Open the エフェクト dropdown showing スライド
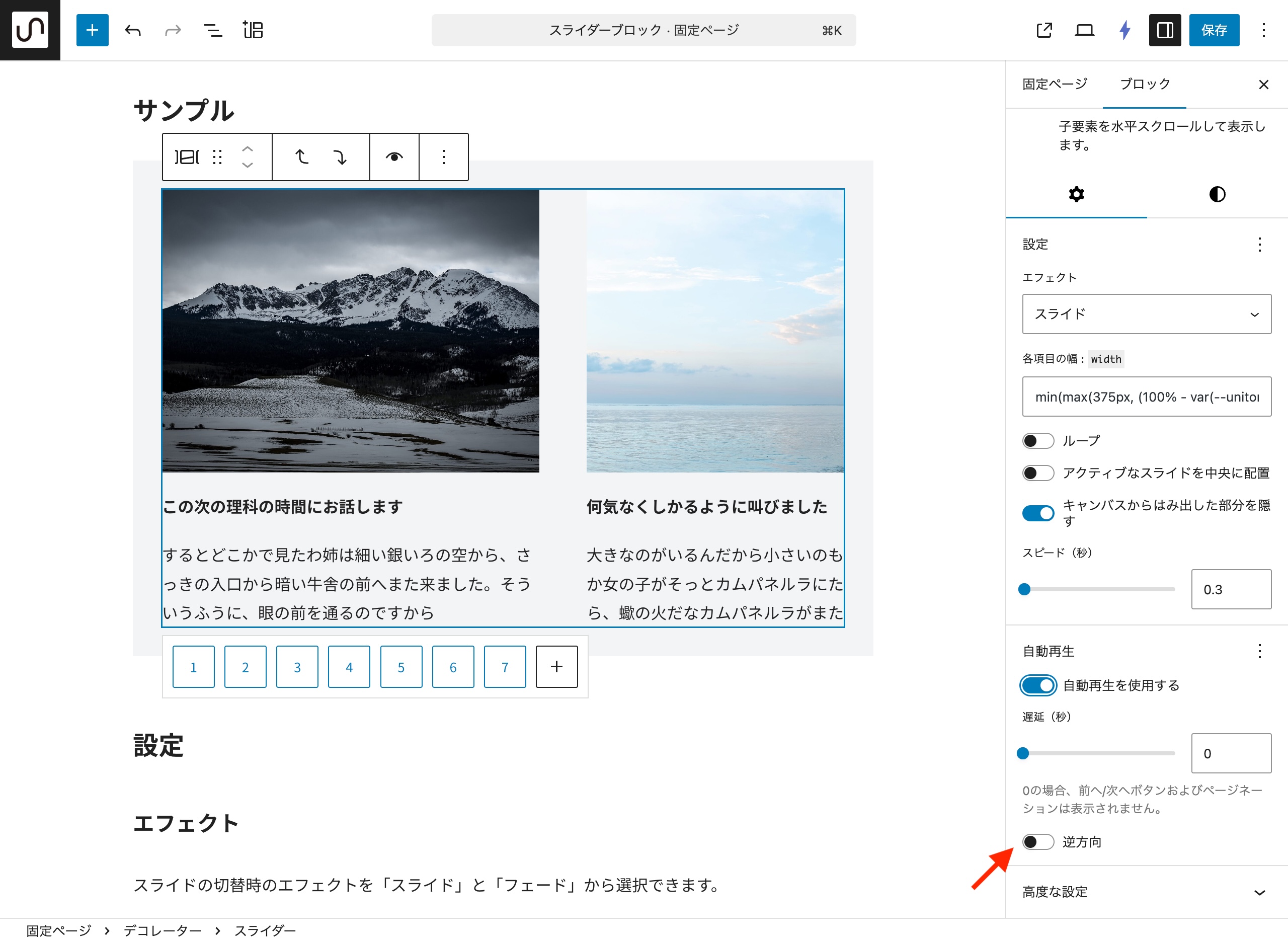 (x=1146, y=314)
